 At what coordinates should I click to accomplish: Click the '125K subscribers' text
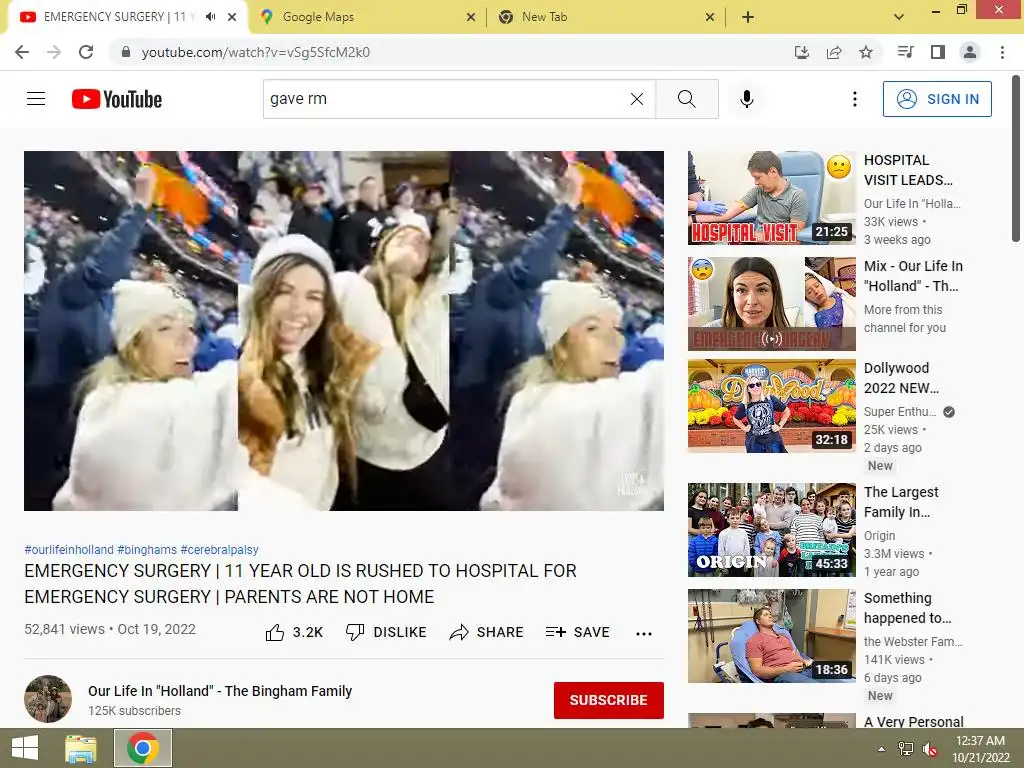pyautogui.click(x=135, y=711)
